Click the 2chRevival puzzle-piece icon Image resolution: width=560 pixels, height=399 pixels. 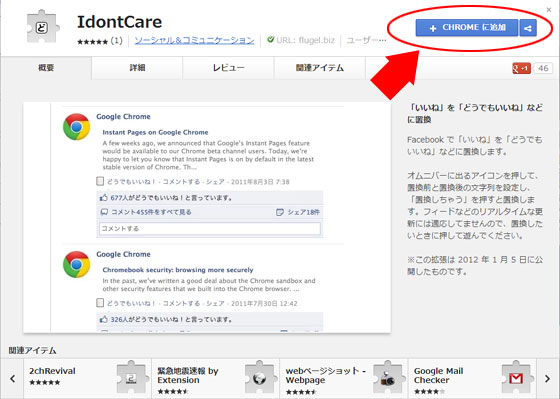pos(131,378)
